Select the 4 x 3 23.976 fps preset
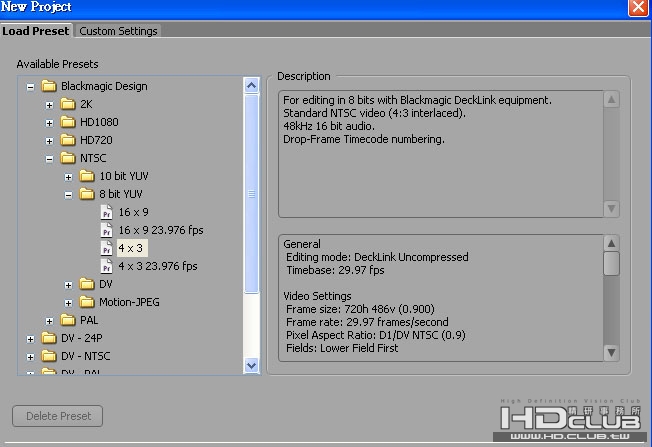 pyautogui.click(x=158, y=266)
